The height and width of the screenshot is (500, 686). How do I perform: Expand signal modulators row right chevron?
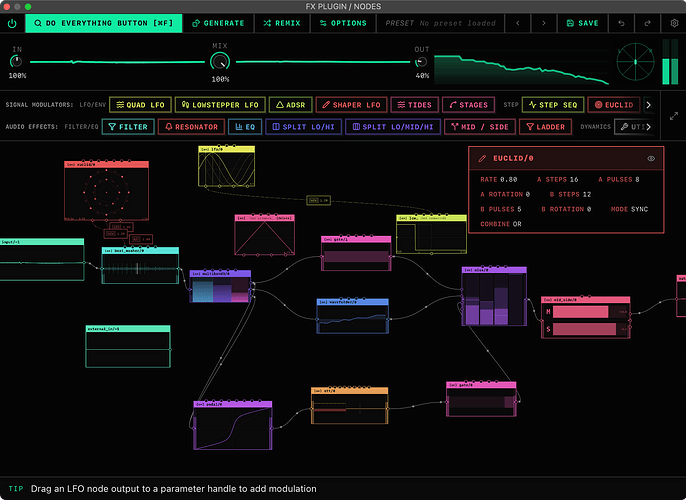click(648, 105)
